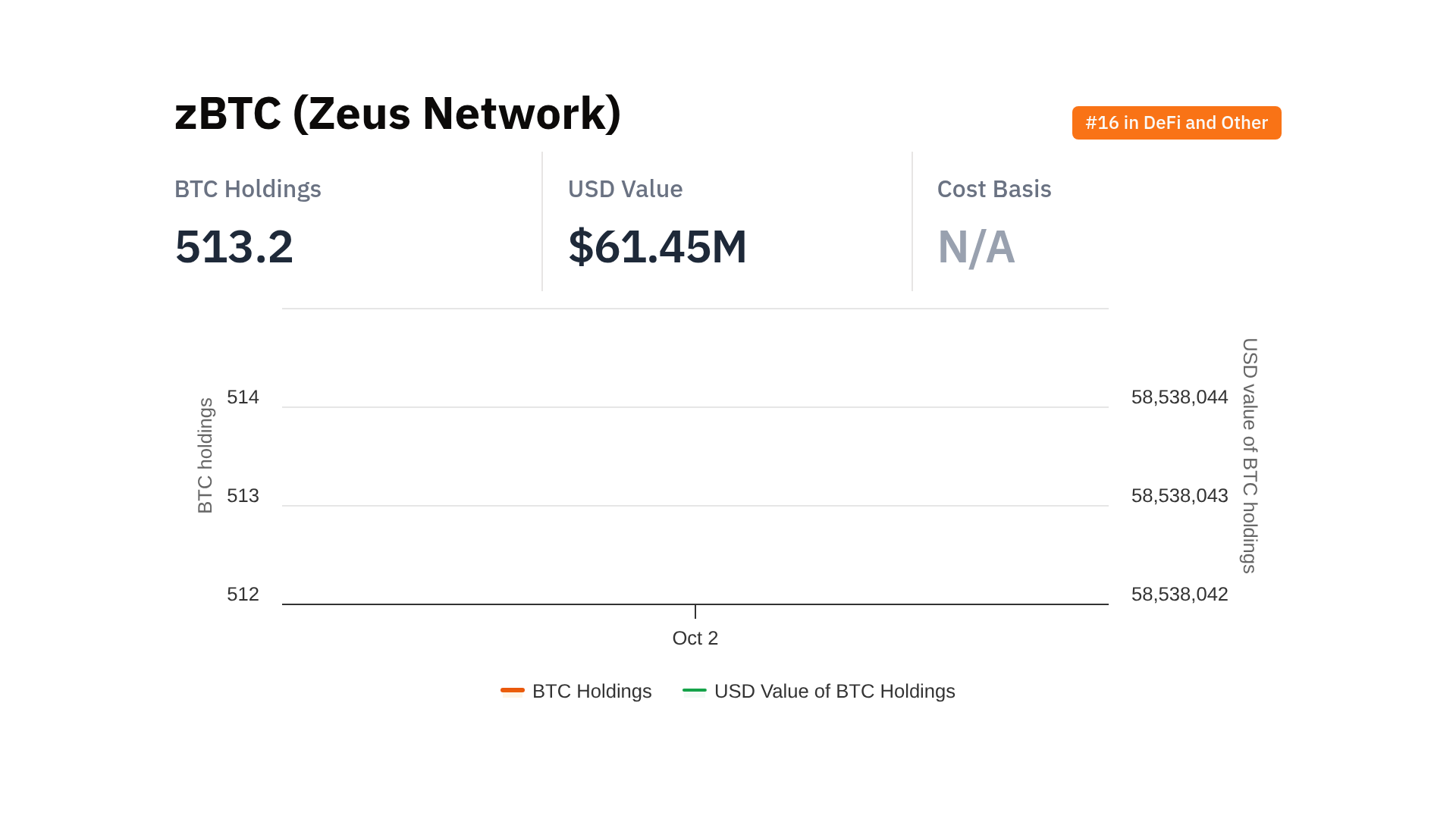This screenshot has height=819, width=1456.
Task: Click the 58,538,044 right axis label
Action: [x=1179, y=397]
